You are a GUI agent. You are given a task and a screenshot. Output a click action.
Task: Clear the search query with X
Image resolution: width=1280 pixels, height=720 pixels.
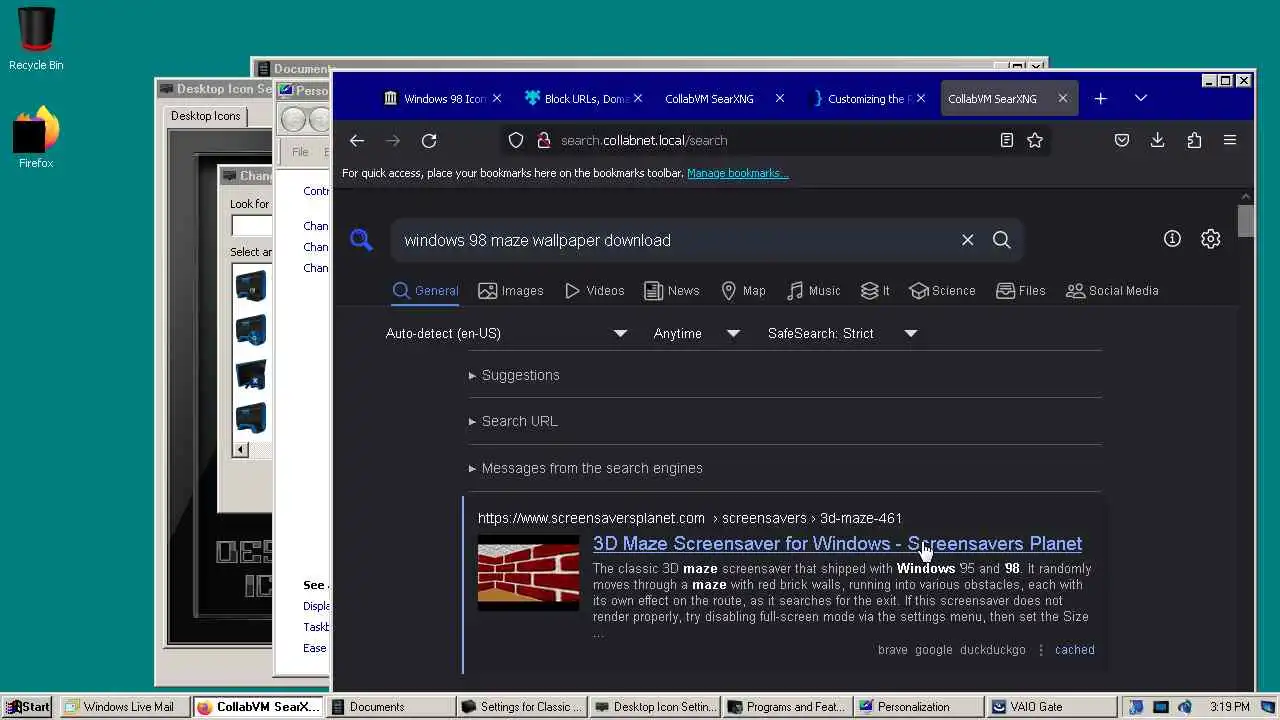(967, 240)
